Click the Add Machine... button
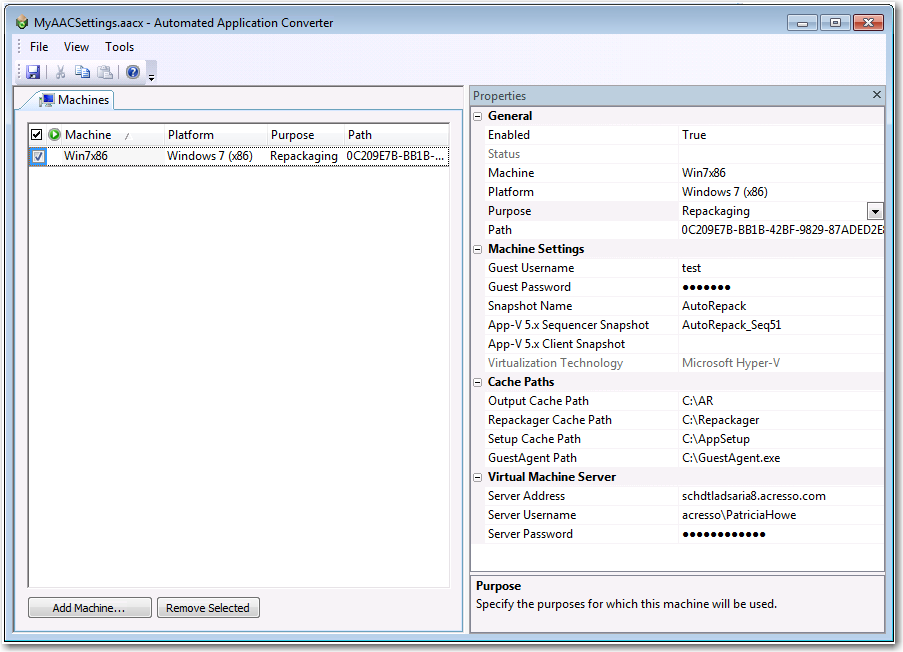 pyautogui.click(x=89, y=608)
